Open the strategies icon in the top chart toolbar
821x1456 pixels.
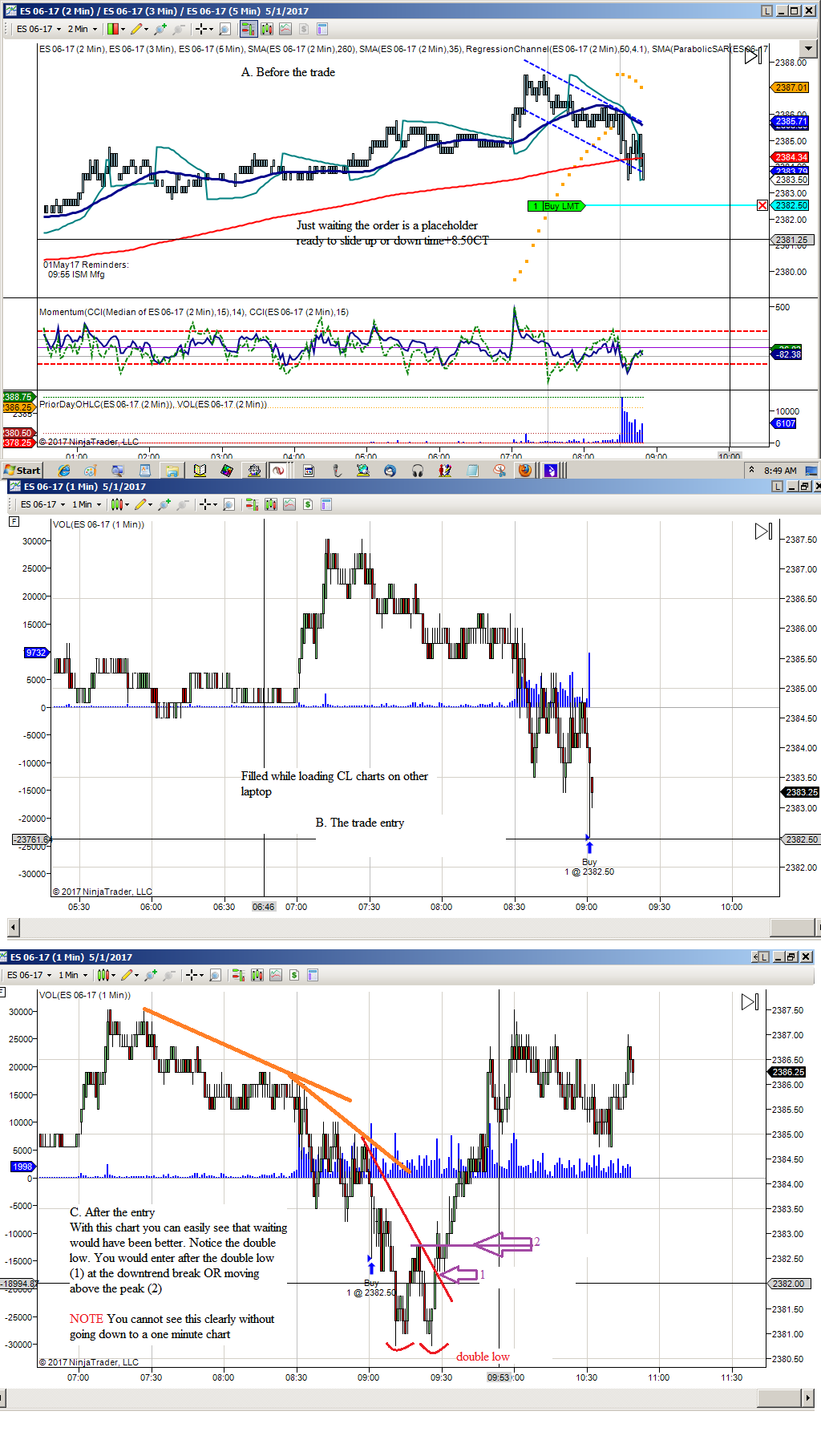tap(285, 29)
